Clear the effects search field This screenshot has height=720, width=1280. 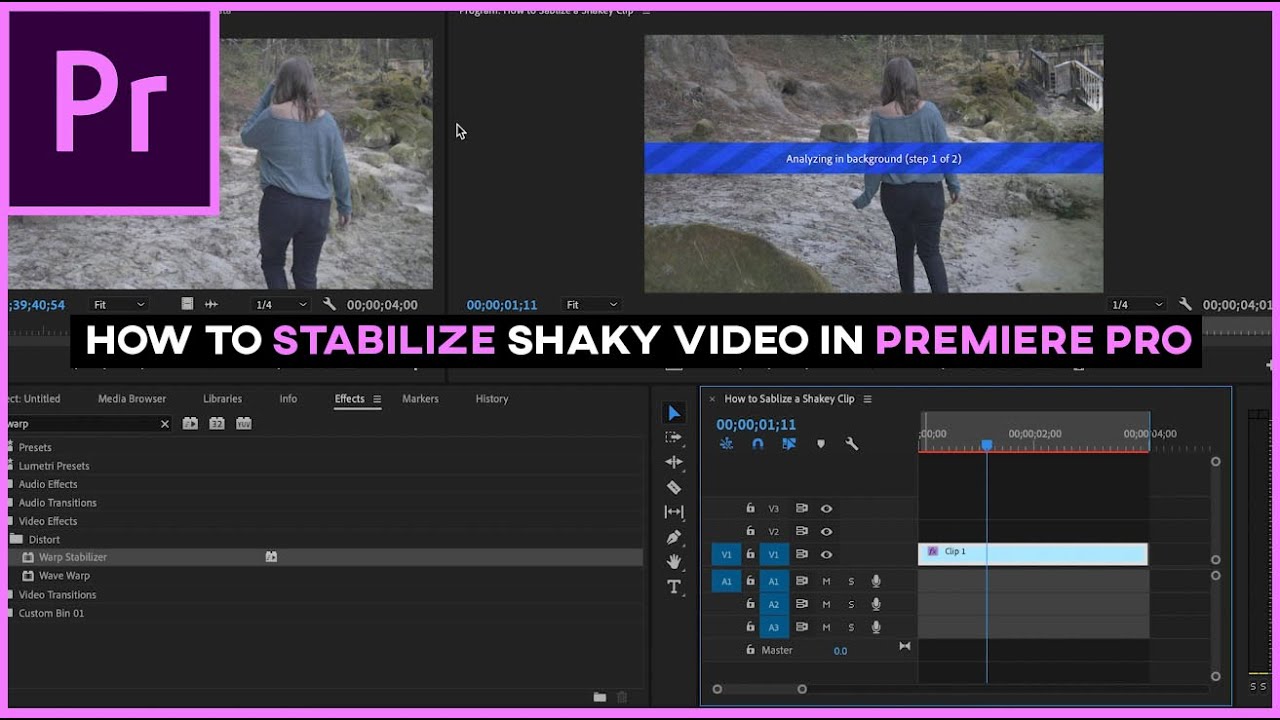[x=165, y=424]
